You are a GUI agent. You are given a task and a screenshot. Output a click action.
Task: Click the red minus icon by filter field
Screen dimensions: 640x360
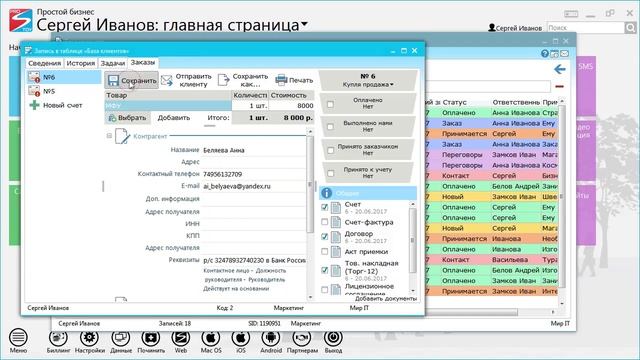click(559, 87)
